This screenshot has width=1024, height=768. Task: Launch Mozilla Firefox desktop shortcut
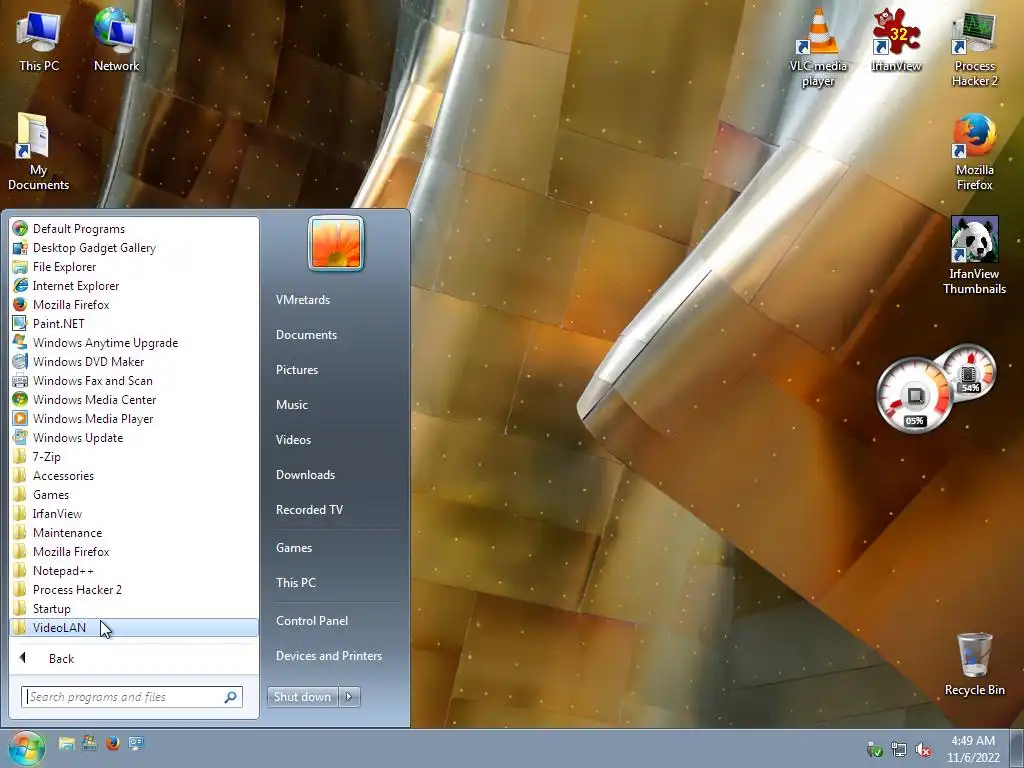click(x=974, y=153)
